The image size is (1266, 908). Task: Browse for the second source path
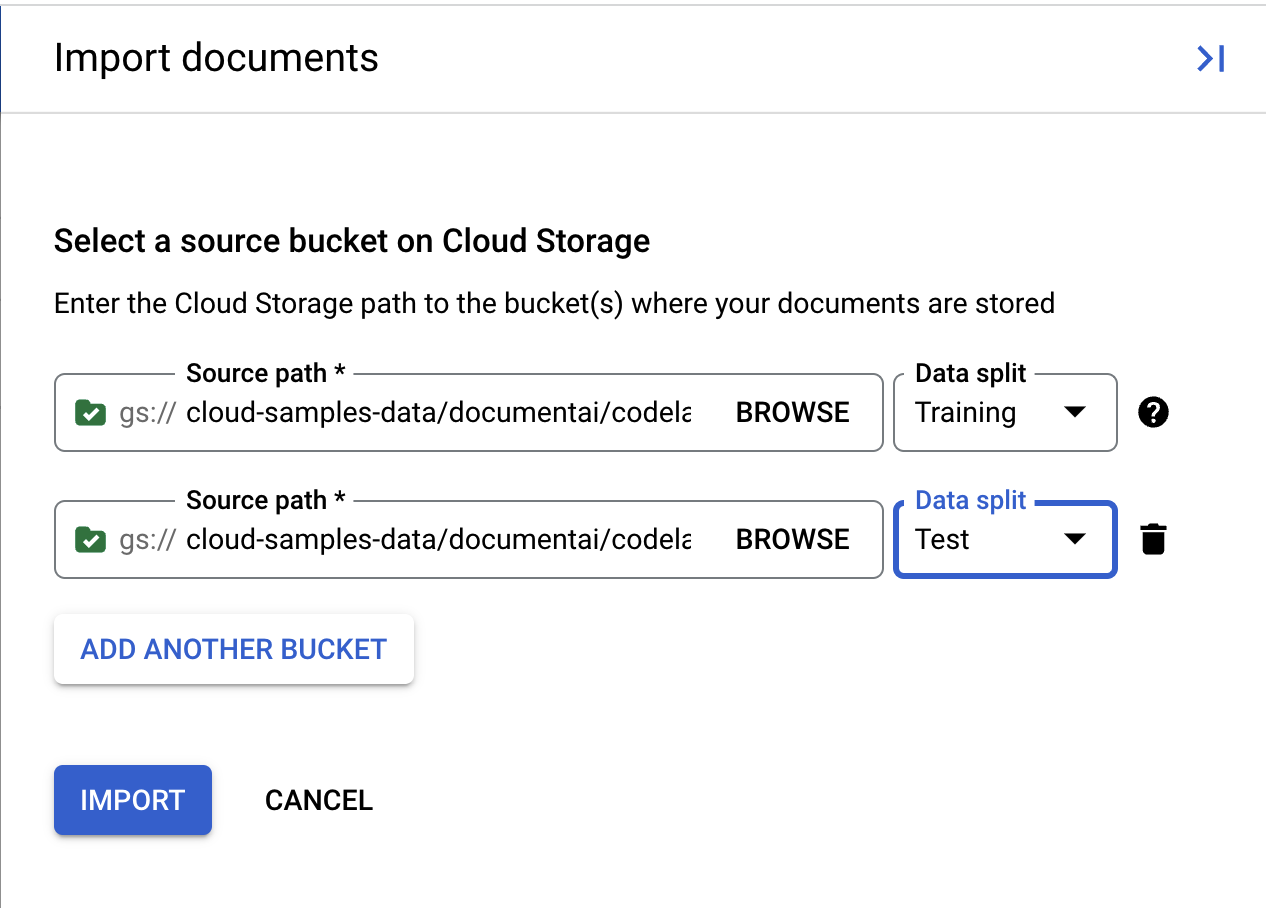click(x=792, y=540)
